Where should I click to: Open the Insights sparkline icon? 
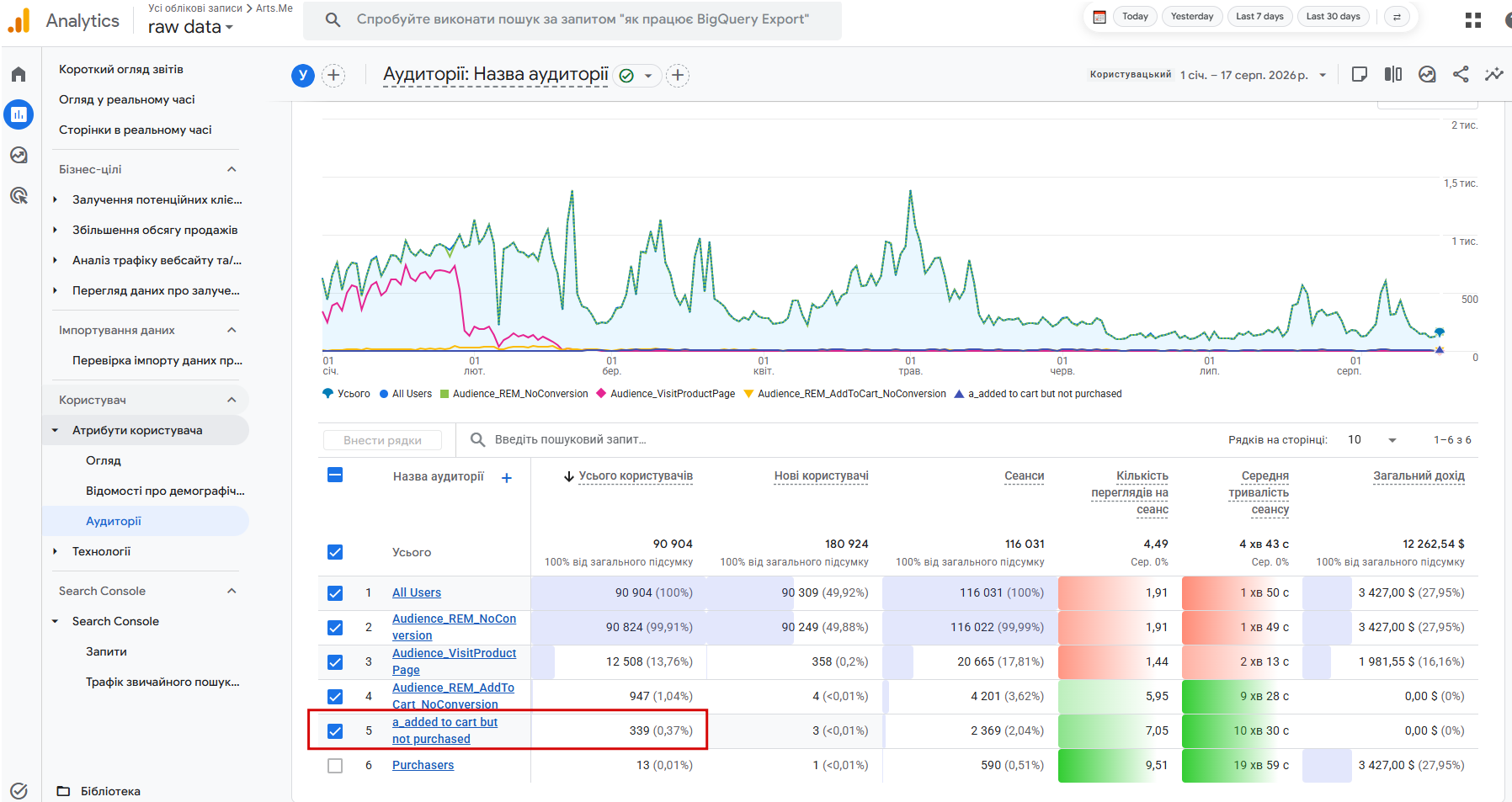coord(1493,74)
